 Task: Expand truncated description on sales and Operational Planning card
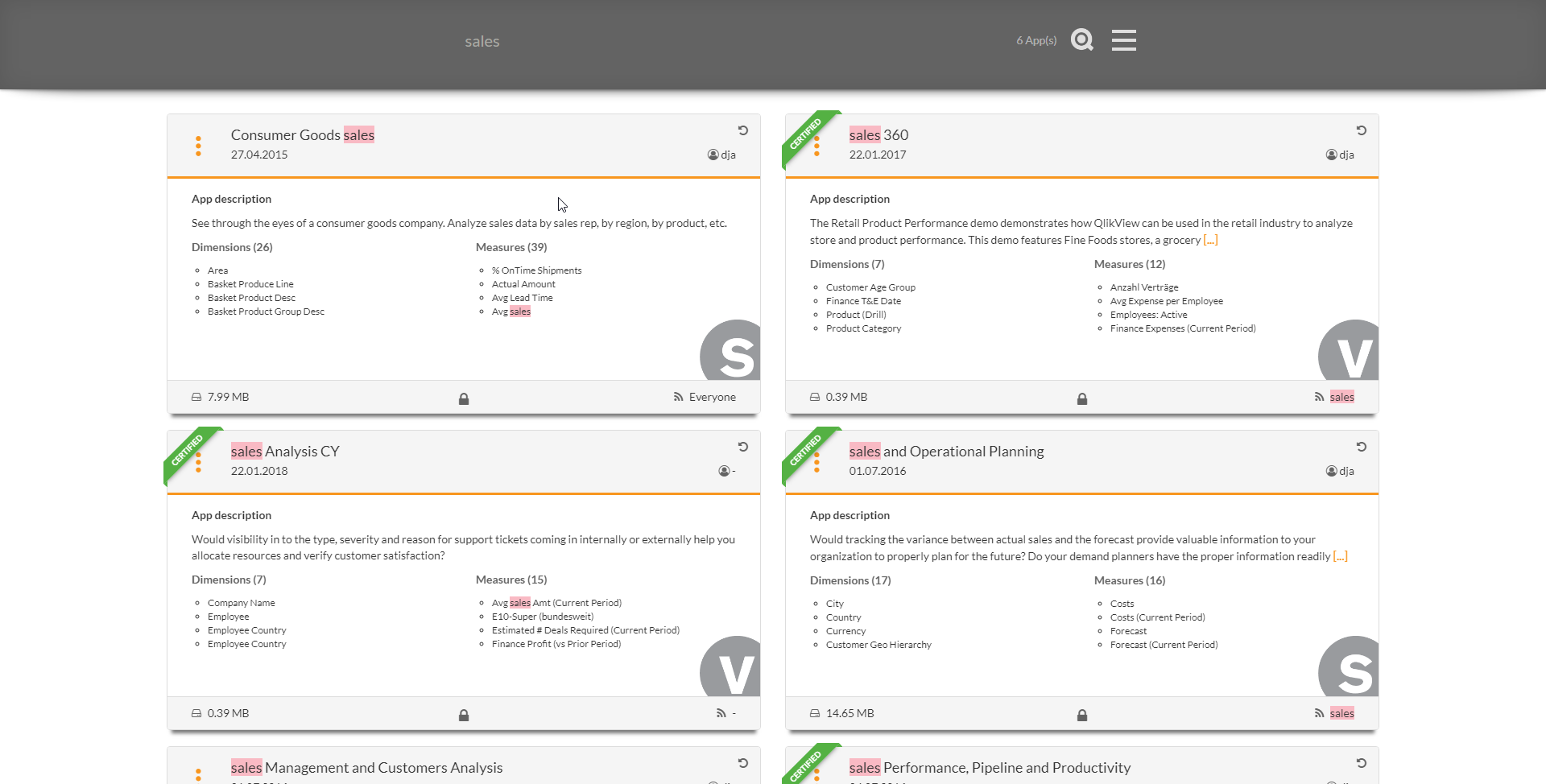[1340, 556]
